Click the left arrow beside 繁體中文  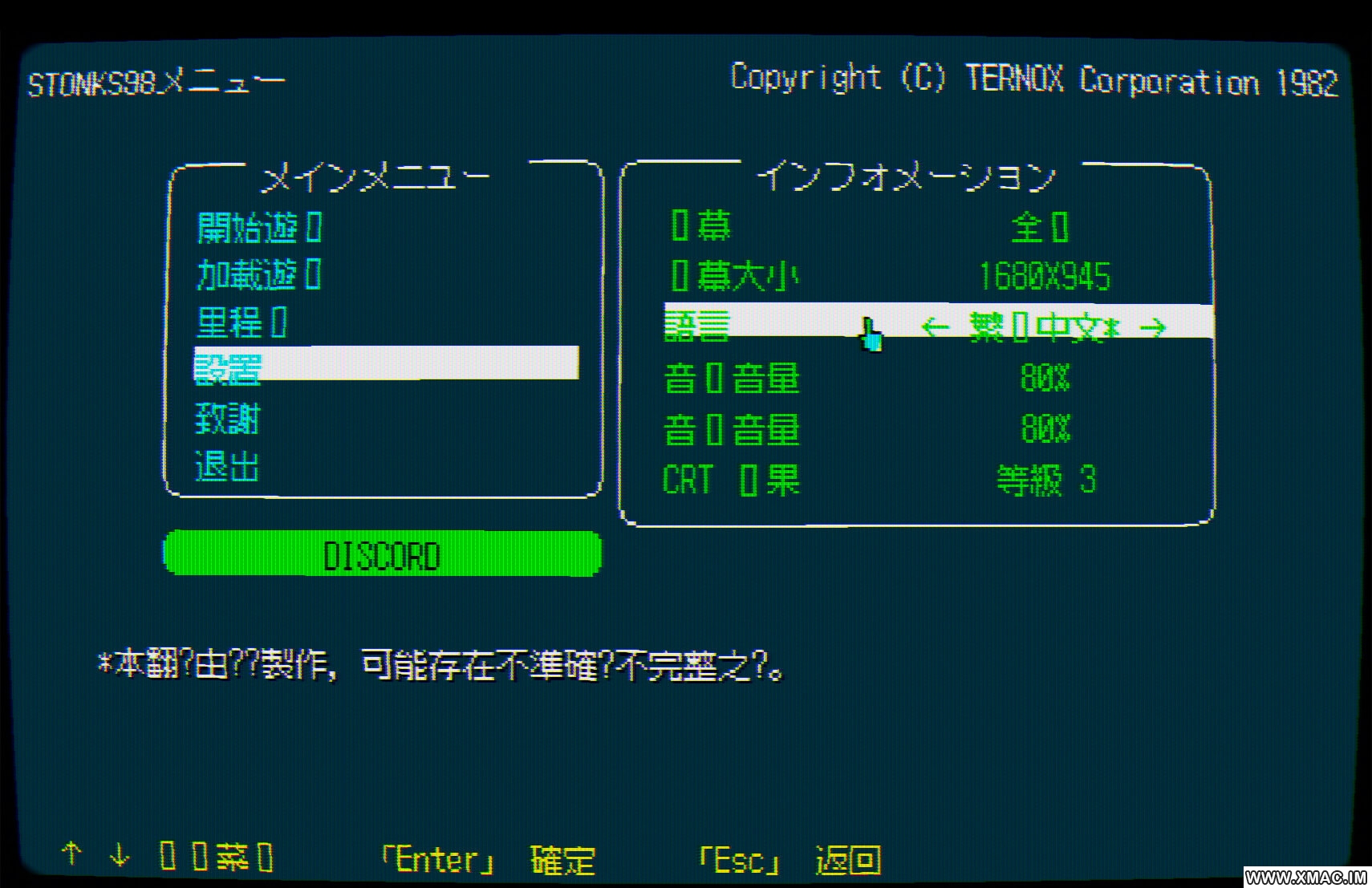935,326
